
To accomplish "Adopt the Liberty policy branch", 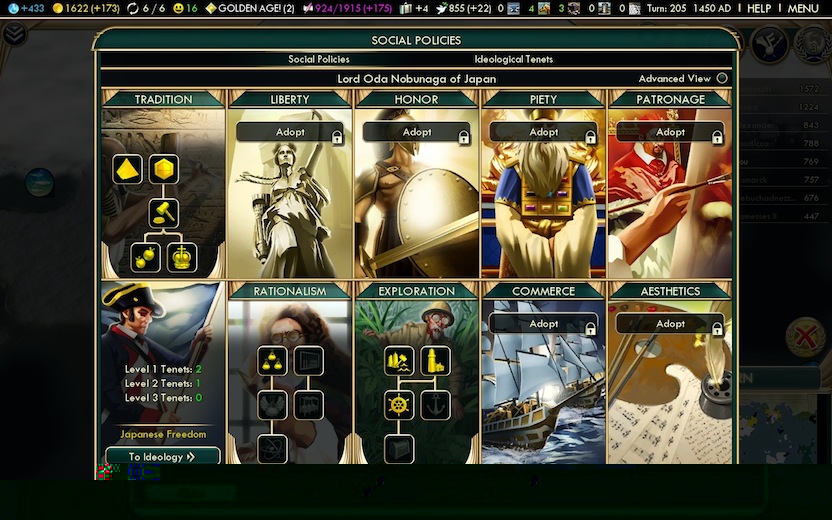I will (x=290, y=132).
